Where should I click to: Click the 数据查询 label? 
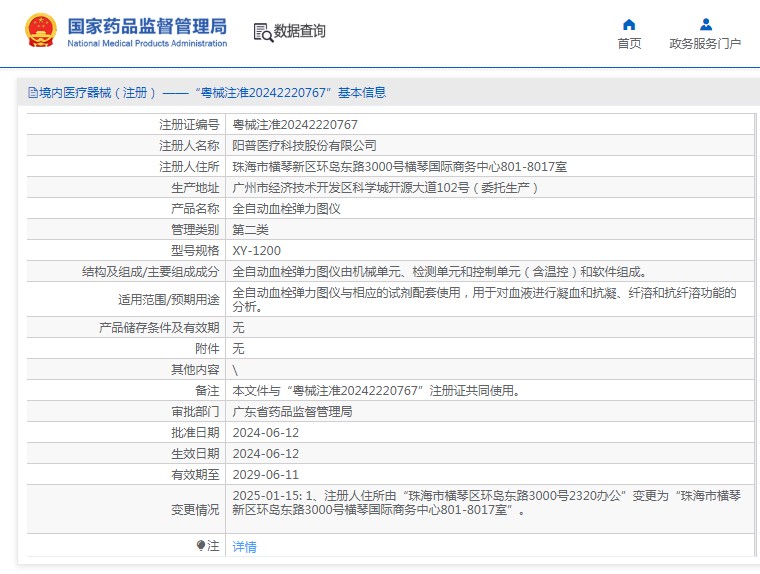pyautogui.click(x=300, y=31)
